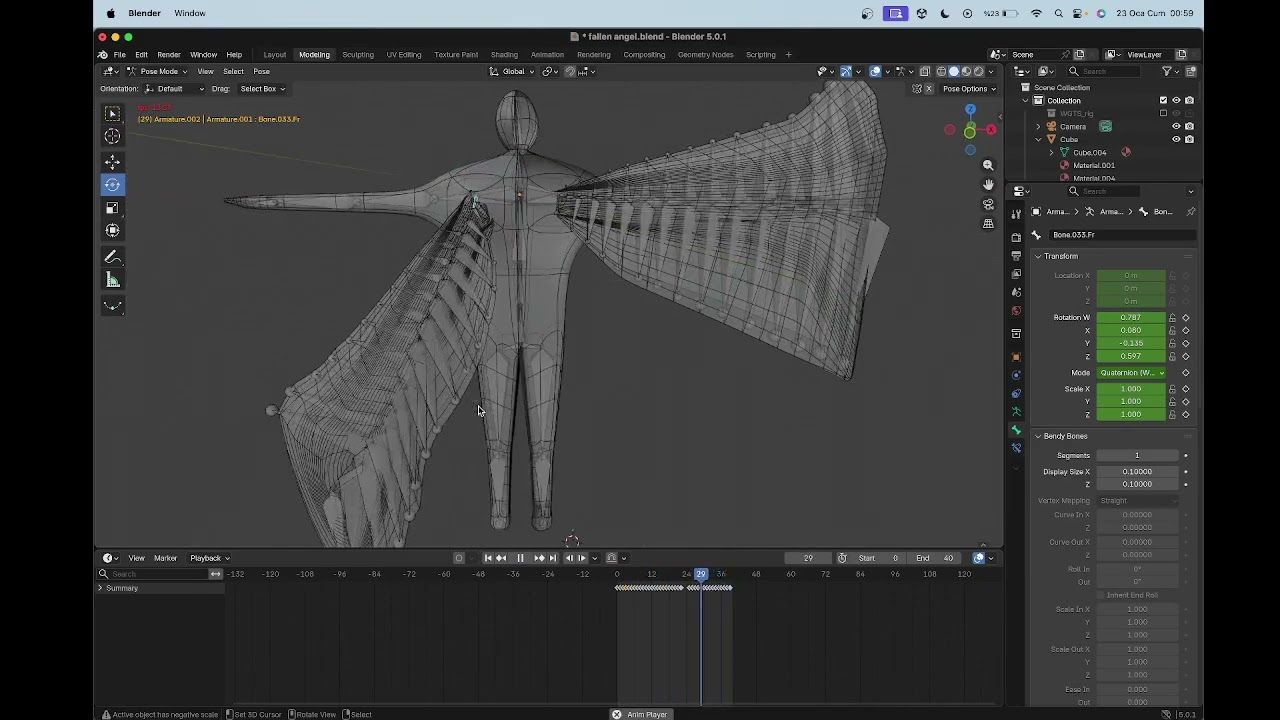This screenshot has height=720, width=1280.
Task: Pin the properties editor context
Action: 1190,212
